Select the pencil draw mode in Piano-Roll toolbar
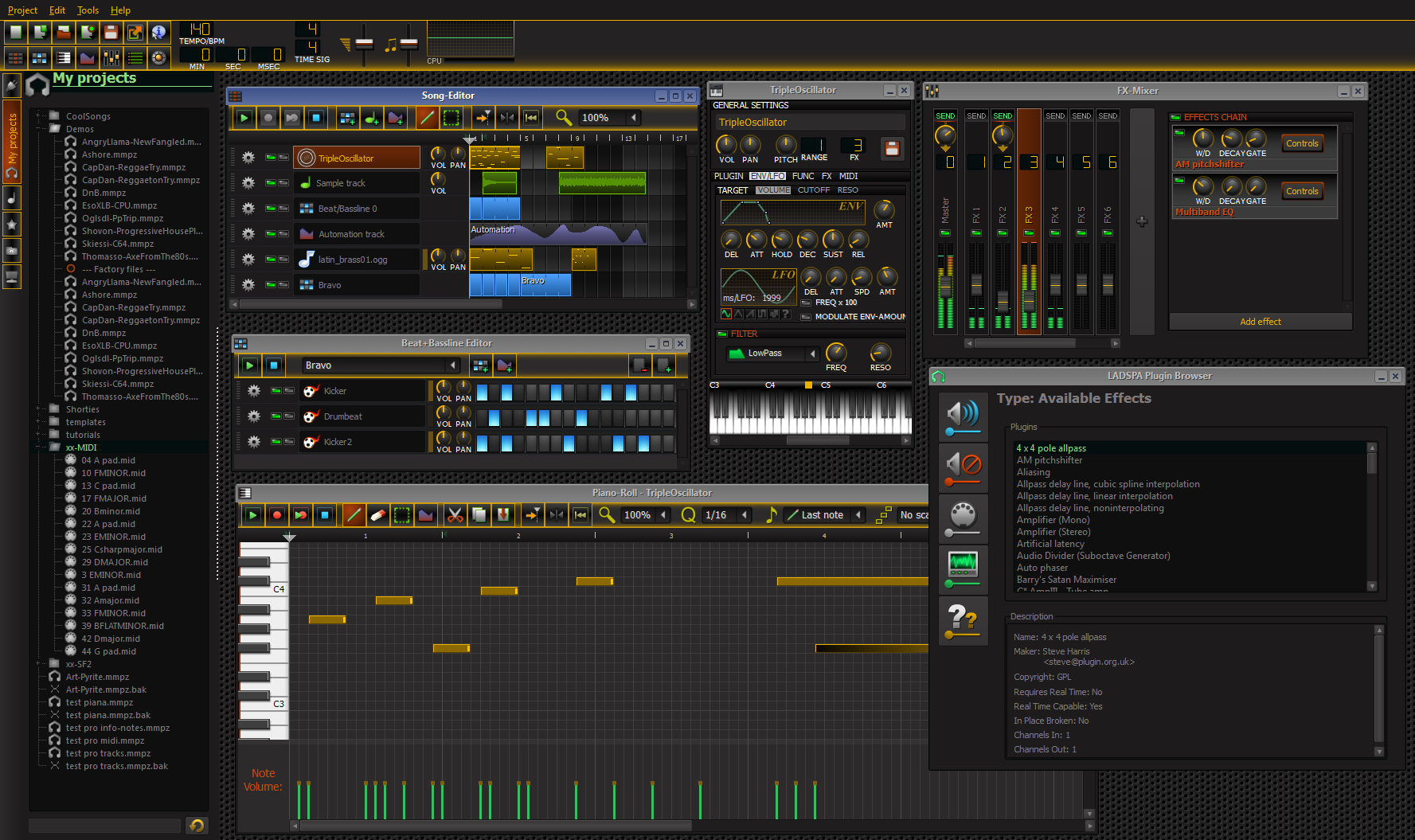 (x=353, y=515)
